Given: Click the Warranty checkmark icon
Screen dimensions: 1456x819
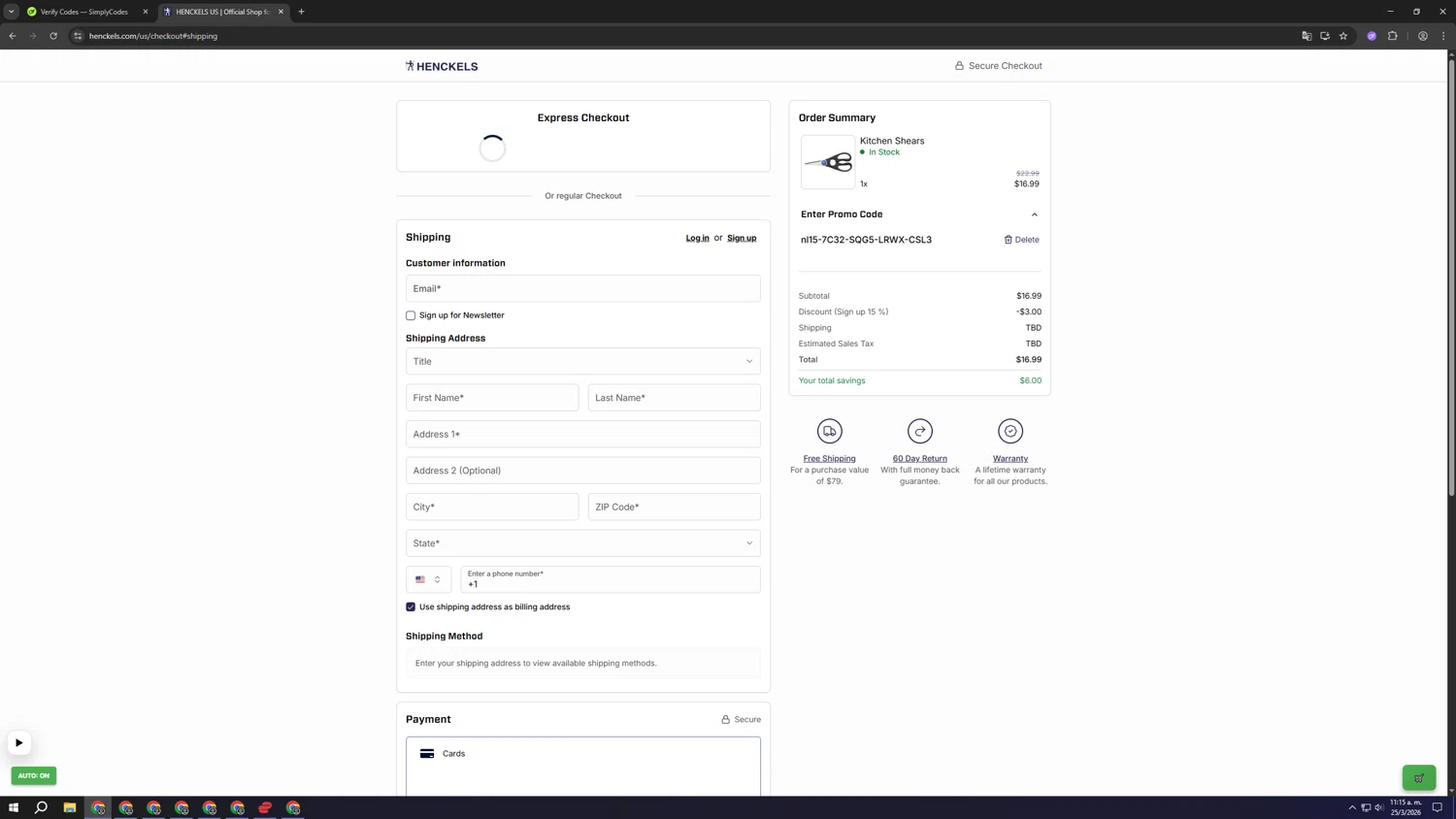Looking at the screenshot, I should pos(1010,431).
